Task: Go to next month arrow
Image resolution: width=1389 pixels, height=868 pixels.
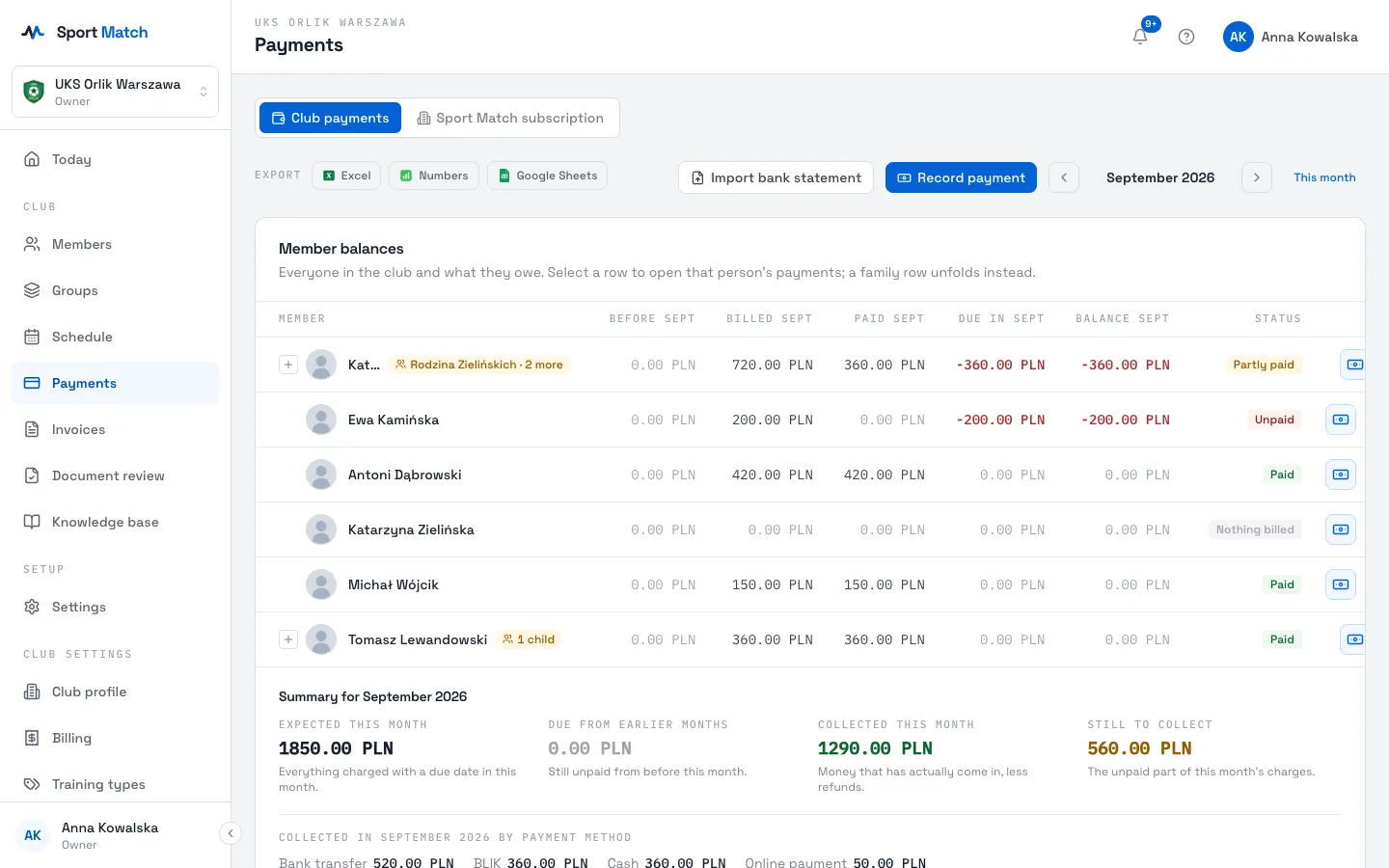Action: click(x=1257, y=177)
